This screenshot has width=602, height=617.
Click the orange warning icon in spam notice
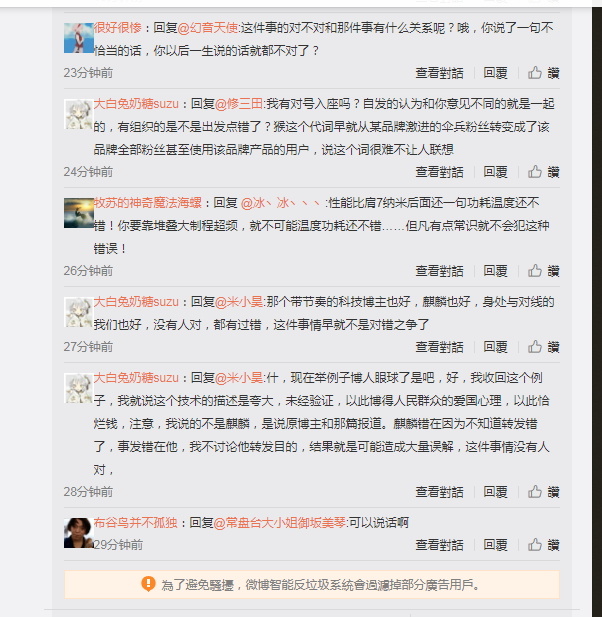148,584
